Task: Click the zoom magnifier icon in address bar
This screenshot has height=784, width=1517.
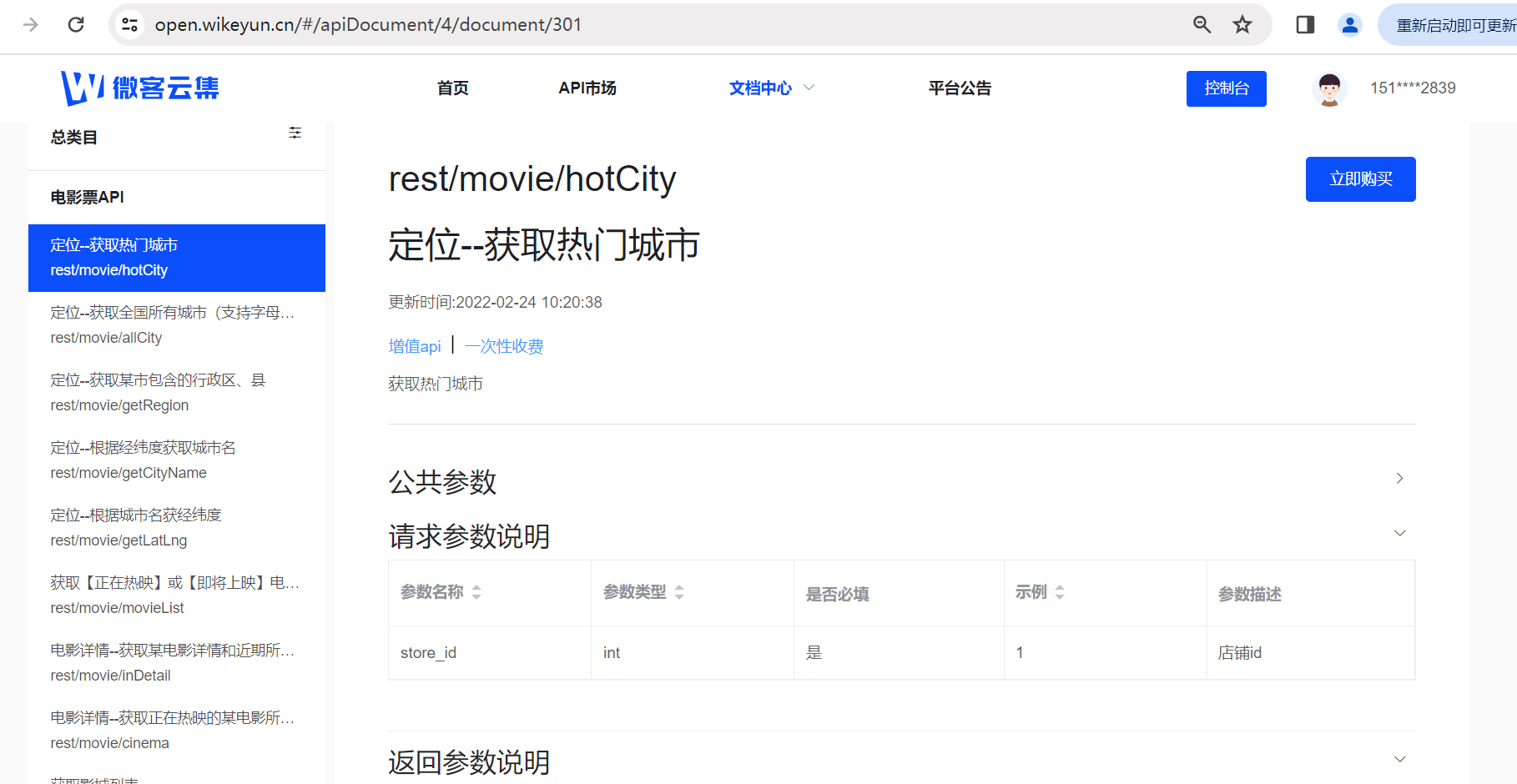Action: click(x=1202, y=25)
